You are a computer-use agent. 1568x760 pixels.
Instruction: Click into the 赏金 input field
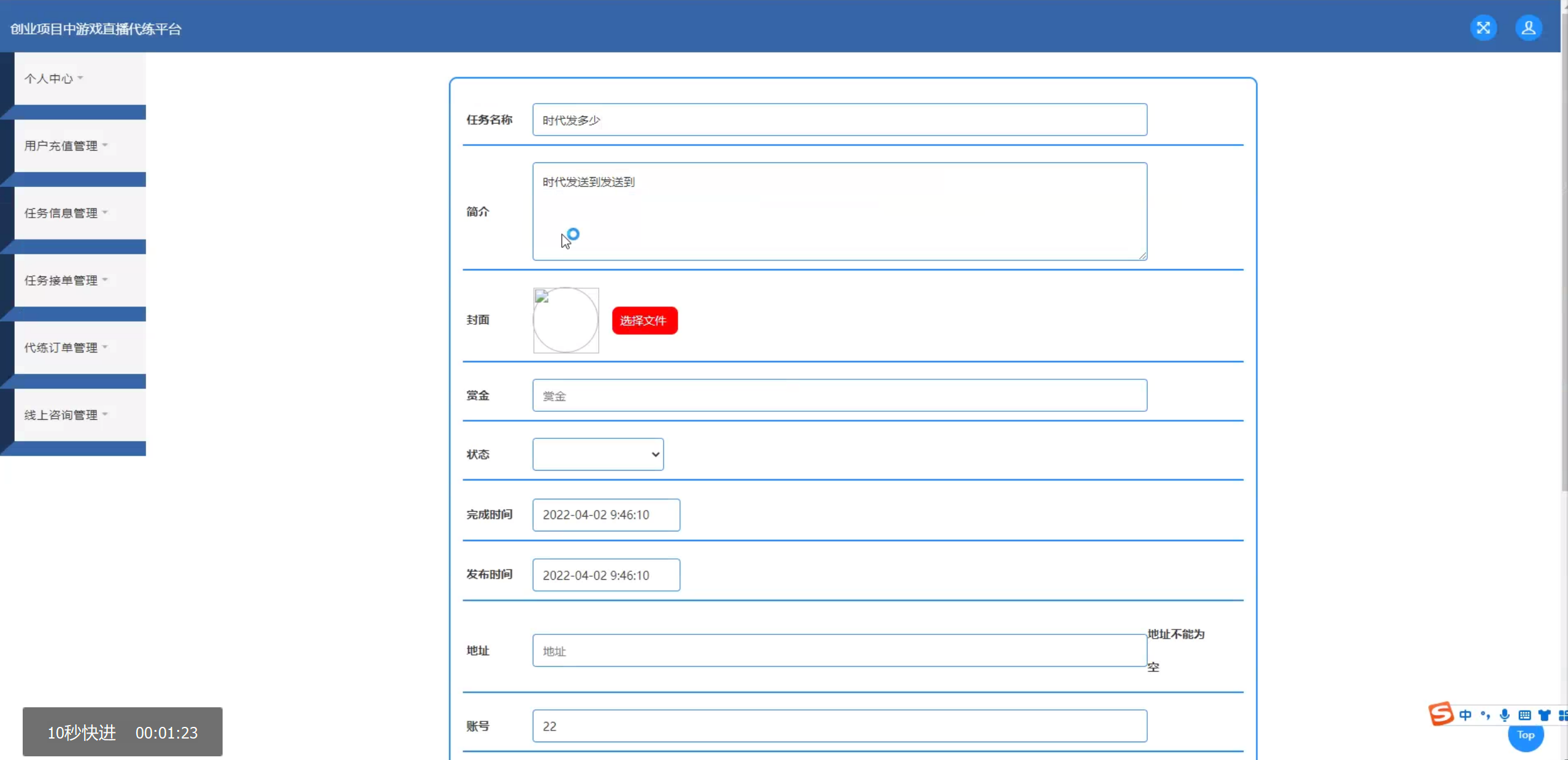(839, 396)
